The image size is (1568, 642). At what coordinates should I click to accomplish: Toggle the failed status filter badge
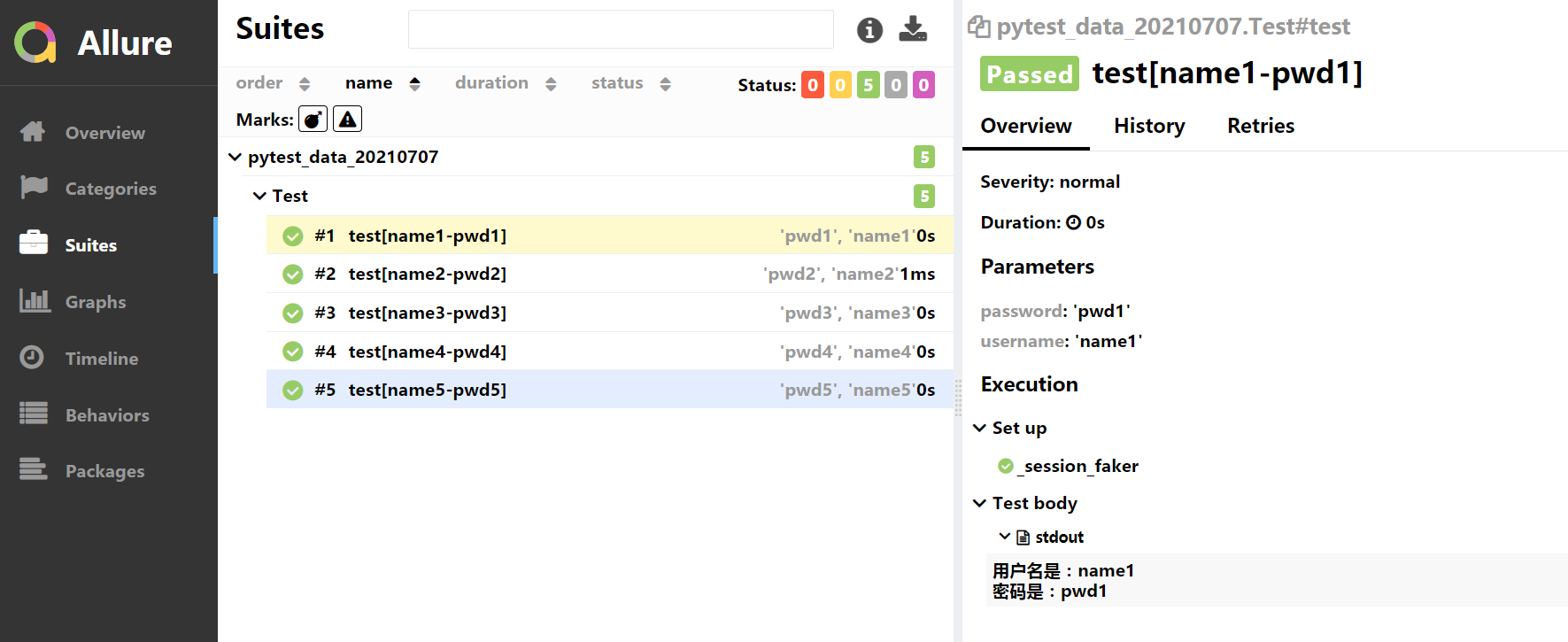(x=813, y=85)
